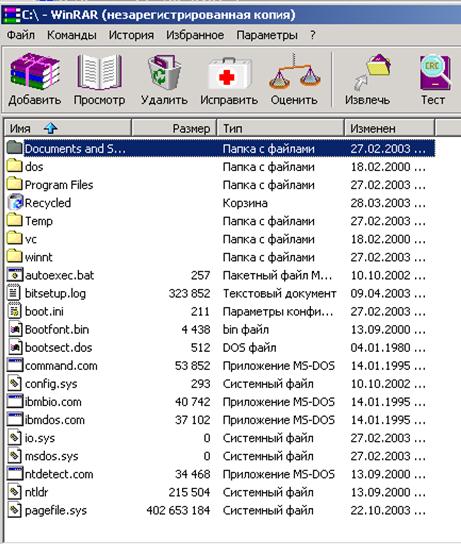Select the bootsect.dos file name
Viewport: 461px width, 544px height.
click(58, 347)
